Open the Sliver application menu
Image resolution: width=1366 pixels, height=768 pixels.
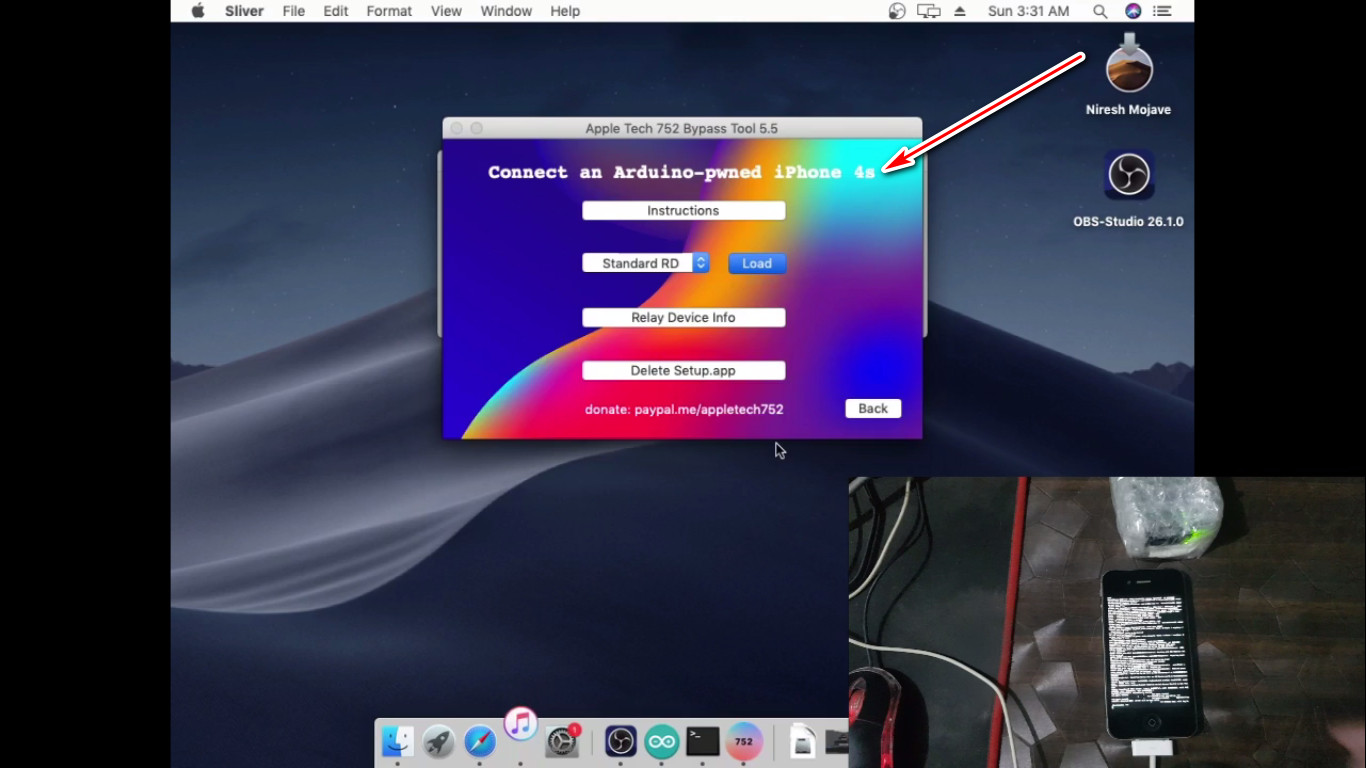coord(243,11)
